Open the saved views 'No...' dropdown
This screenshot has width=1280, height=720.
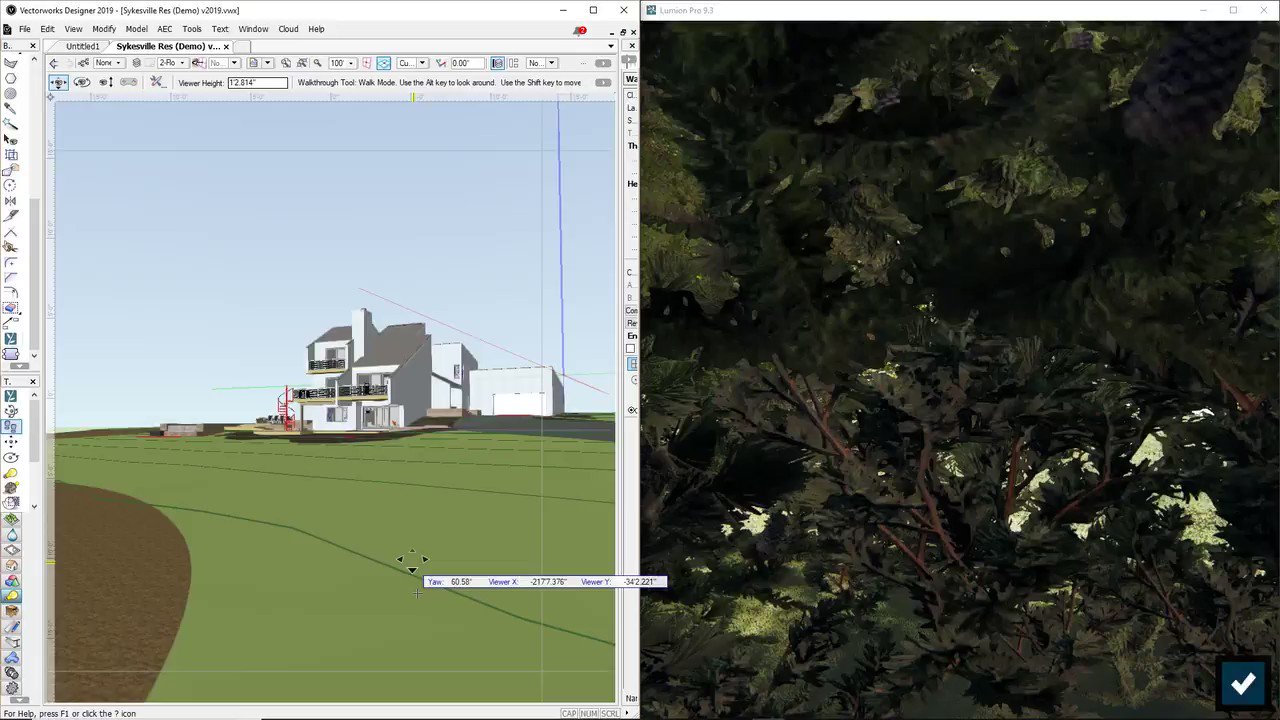point(224,63)
